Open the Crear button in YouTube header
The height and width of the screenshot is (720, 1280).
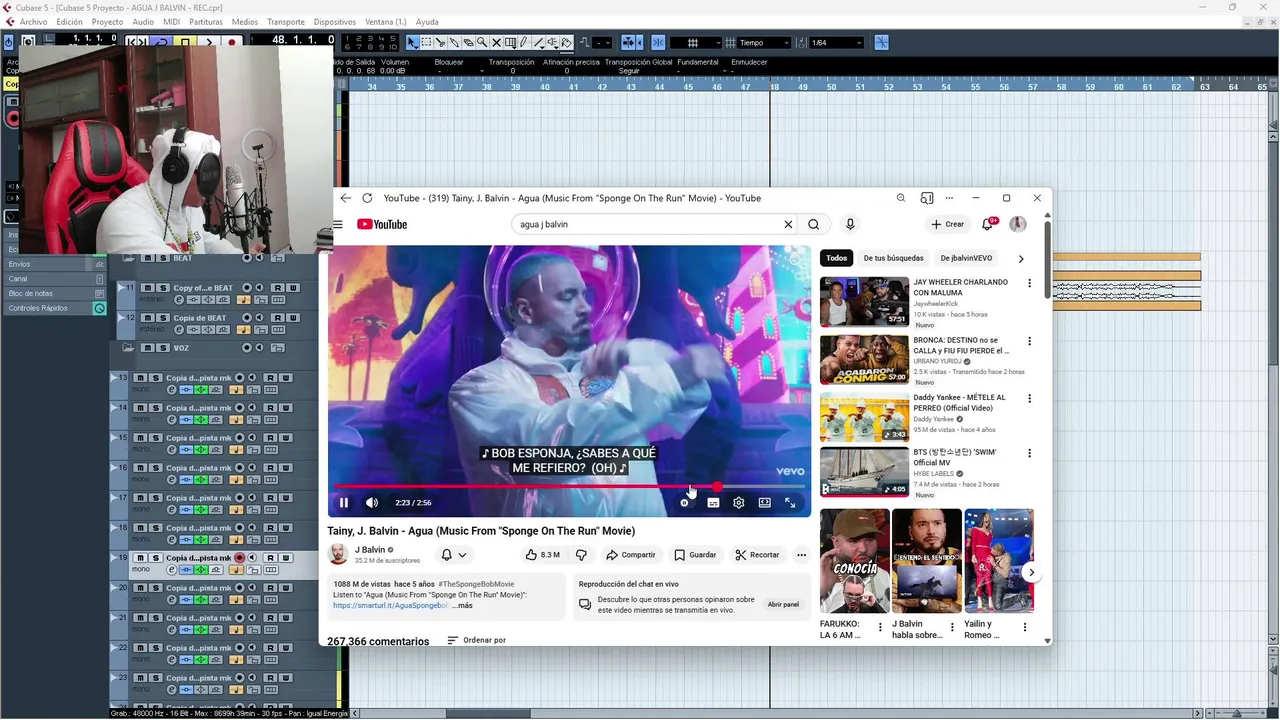click(947, 224)
